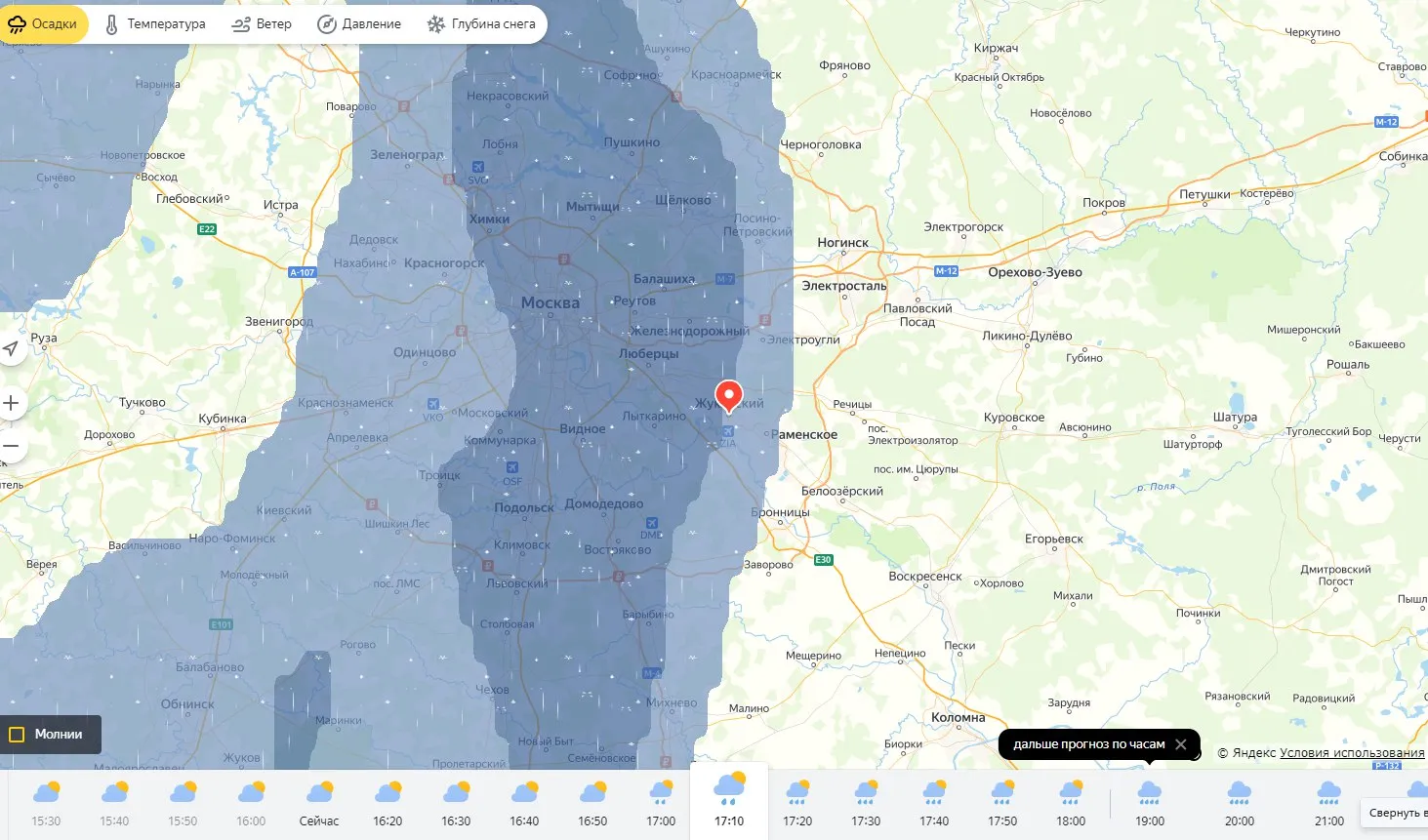The height and width of the screenshot is (840, 1428).
Task: Click the 16:30 weather icon
Action: pyautogui.click(x=456, y=792)
